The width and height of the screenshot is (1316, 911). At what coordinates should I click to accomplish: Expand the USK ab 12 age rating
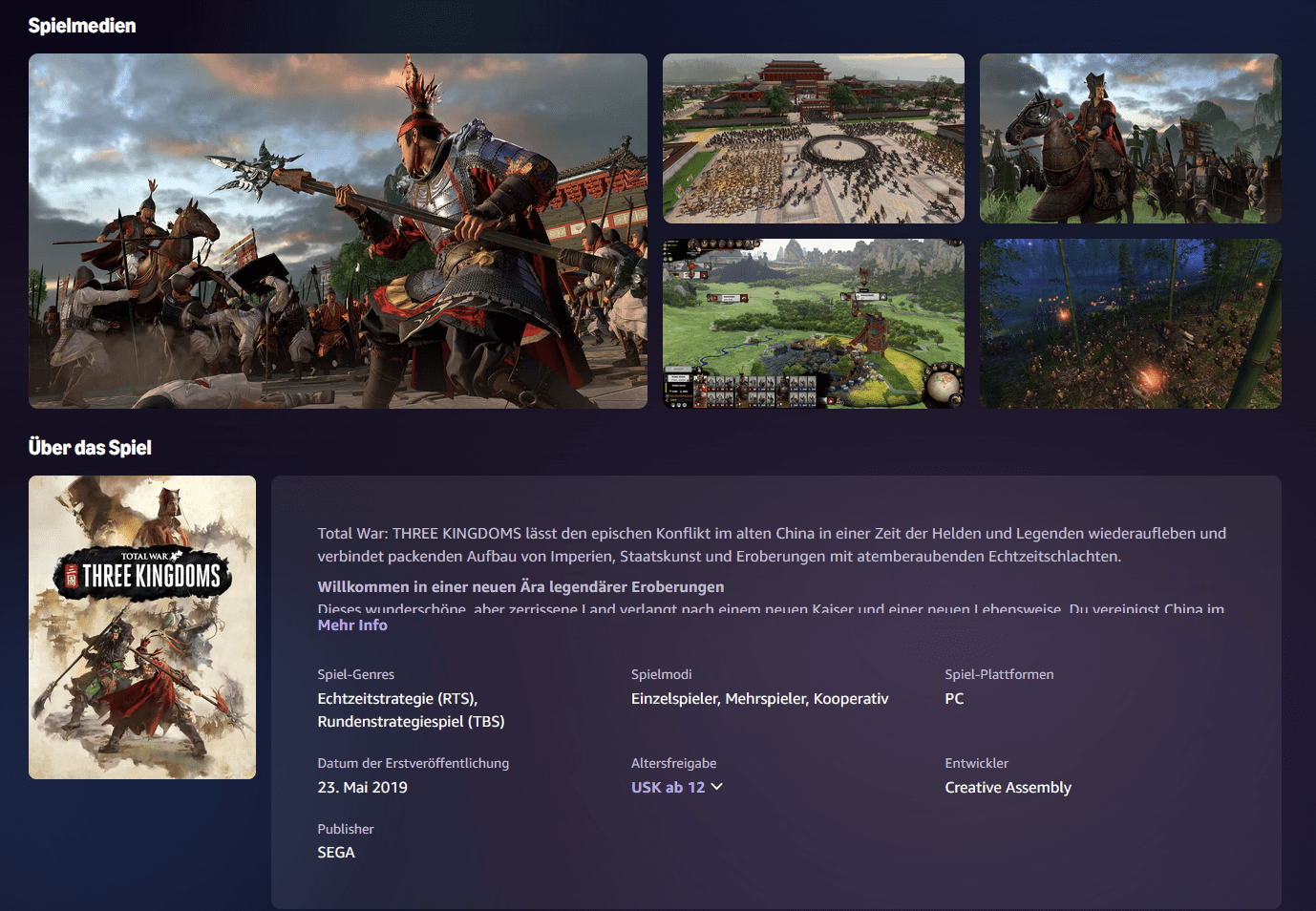pos(677,787)
